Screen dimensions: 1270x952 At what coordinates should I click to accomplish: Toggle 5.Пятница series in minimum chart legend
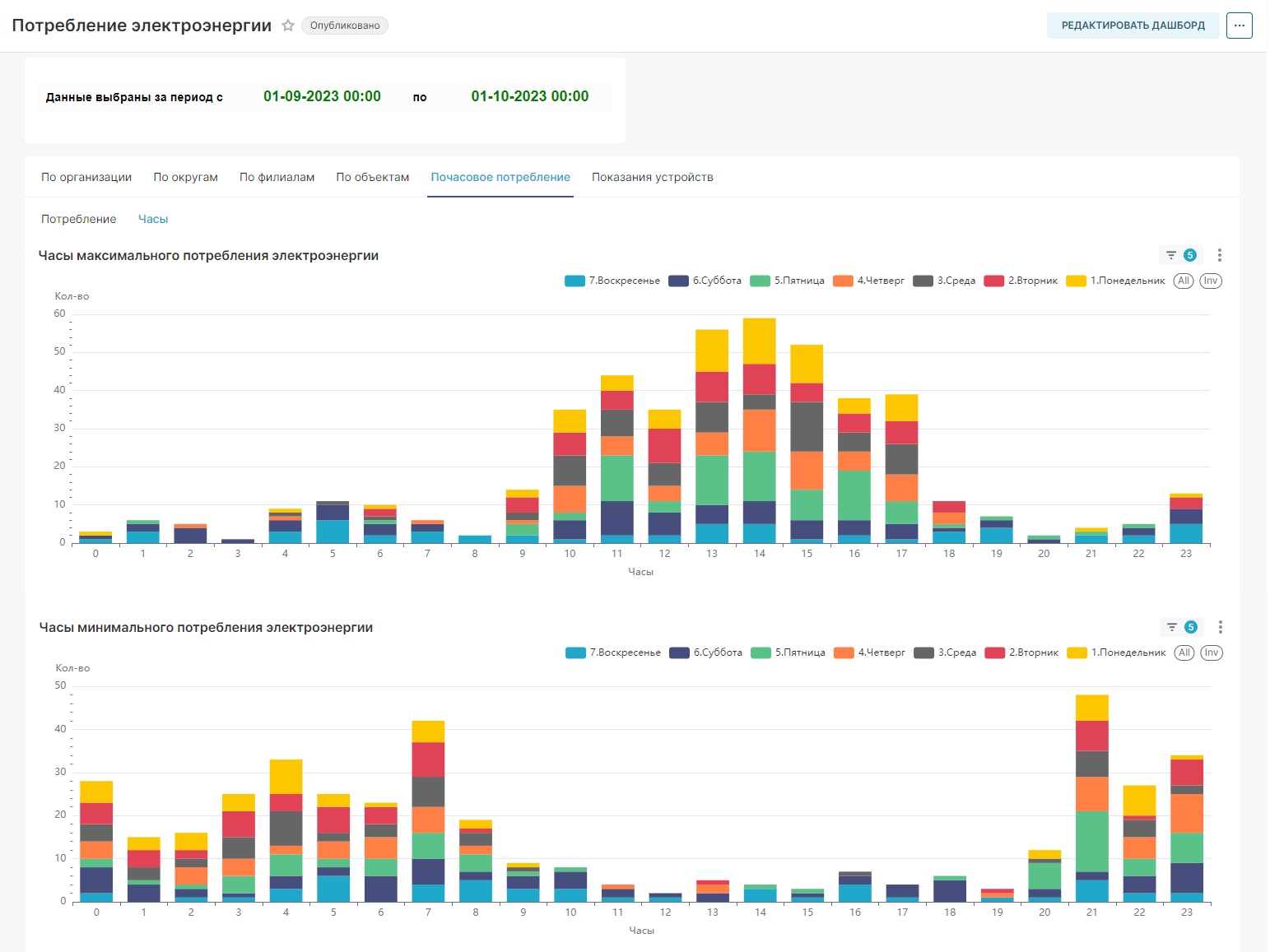788,652
